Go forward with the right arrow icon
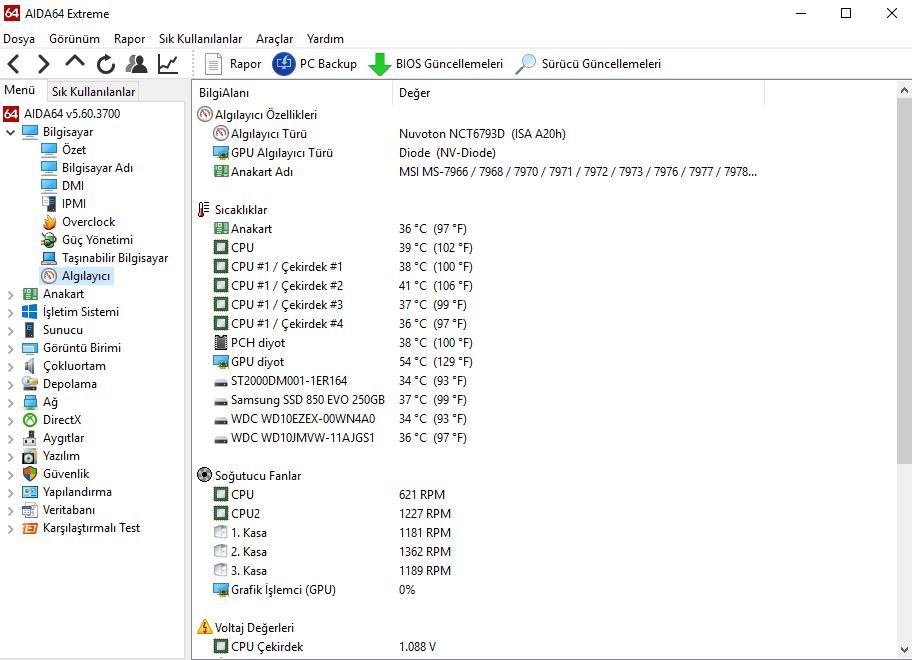Image resolution: width=912 pixels, height=660 pixels. point(43,64)
